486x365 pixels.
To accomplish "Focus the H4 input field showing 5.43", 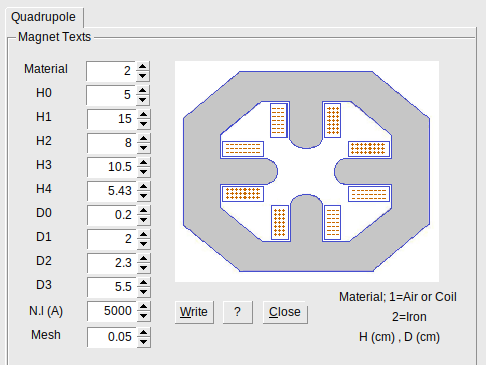I will (112, 191).
